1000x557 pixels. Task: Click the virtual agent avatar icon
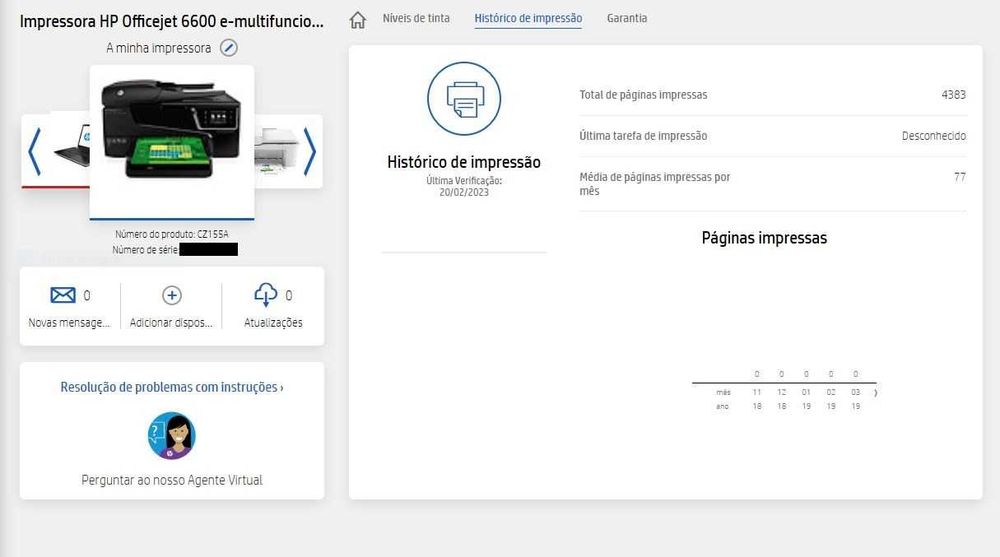pyautogui.click(x=172, y=436)
